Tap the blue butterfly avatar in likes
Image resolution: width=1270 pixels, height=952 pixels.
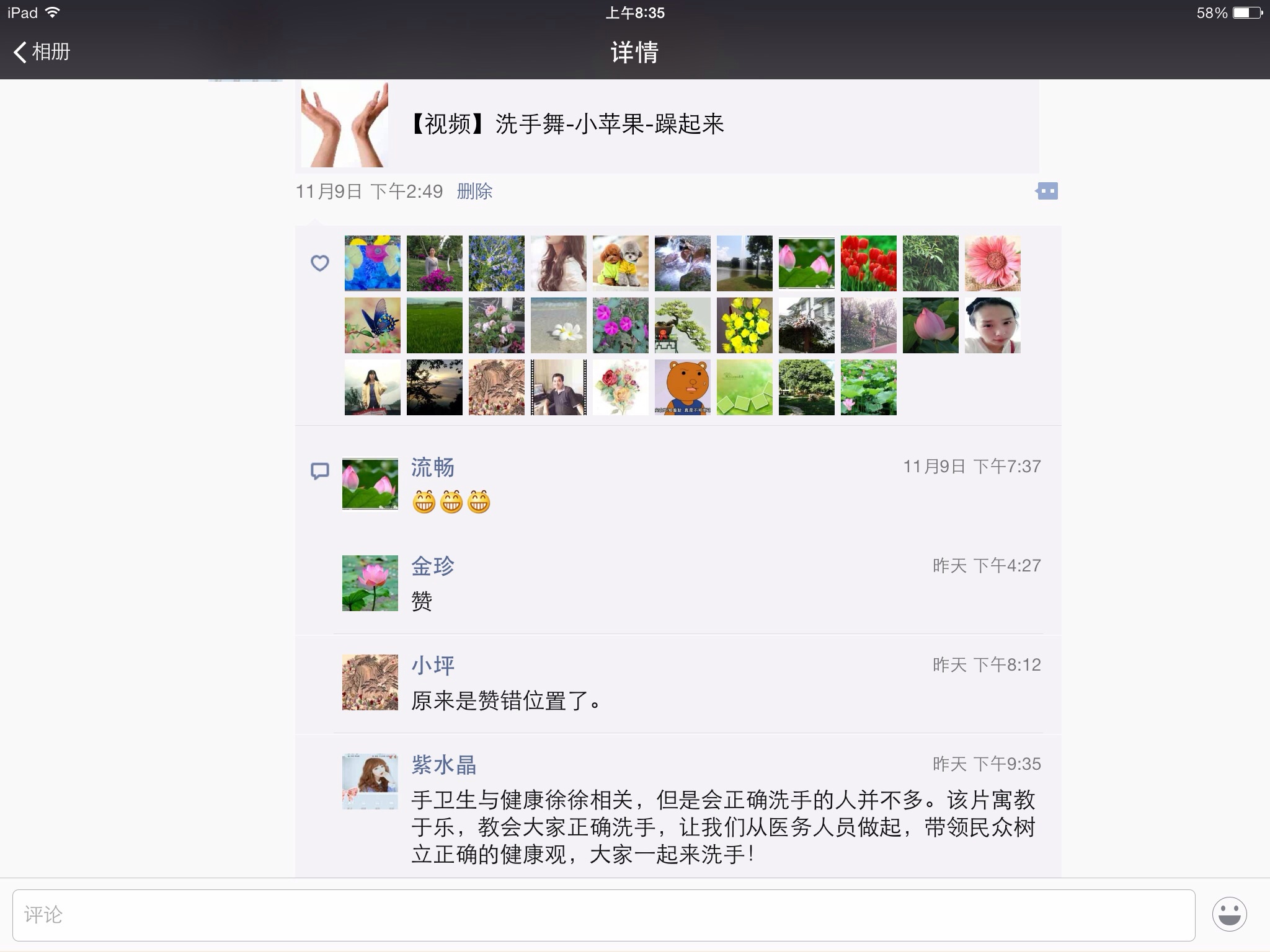[373, 325]
